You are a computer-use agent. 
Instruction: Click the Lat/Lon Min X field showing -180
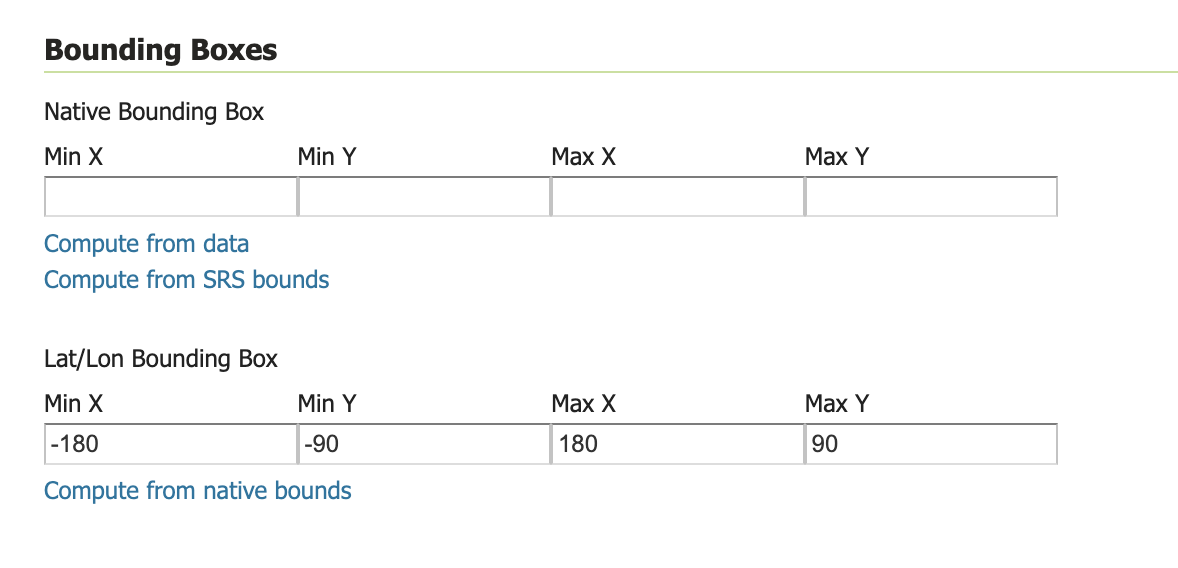pos(170,444)
